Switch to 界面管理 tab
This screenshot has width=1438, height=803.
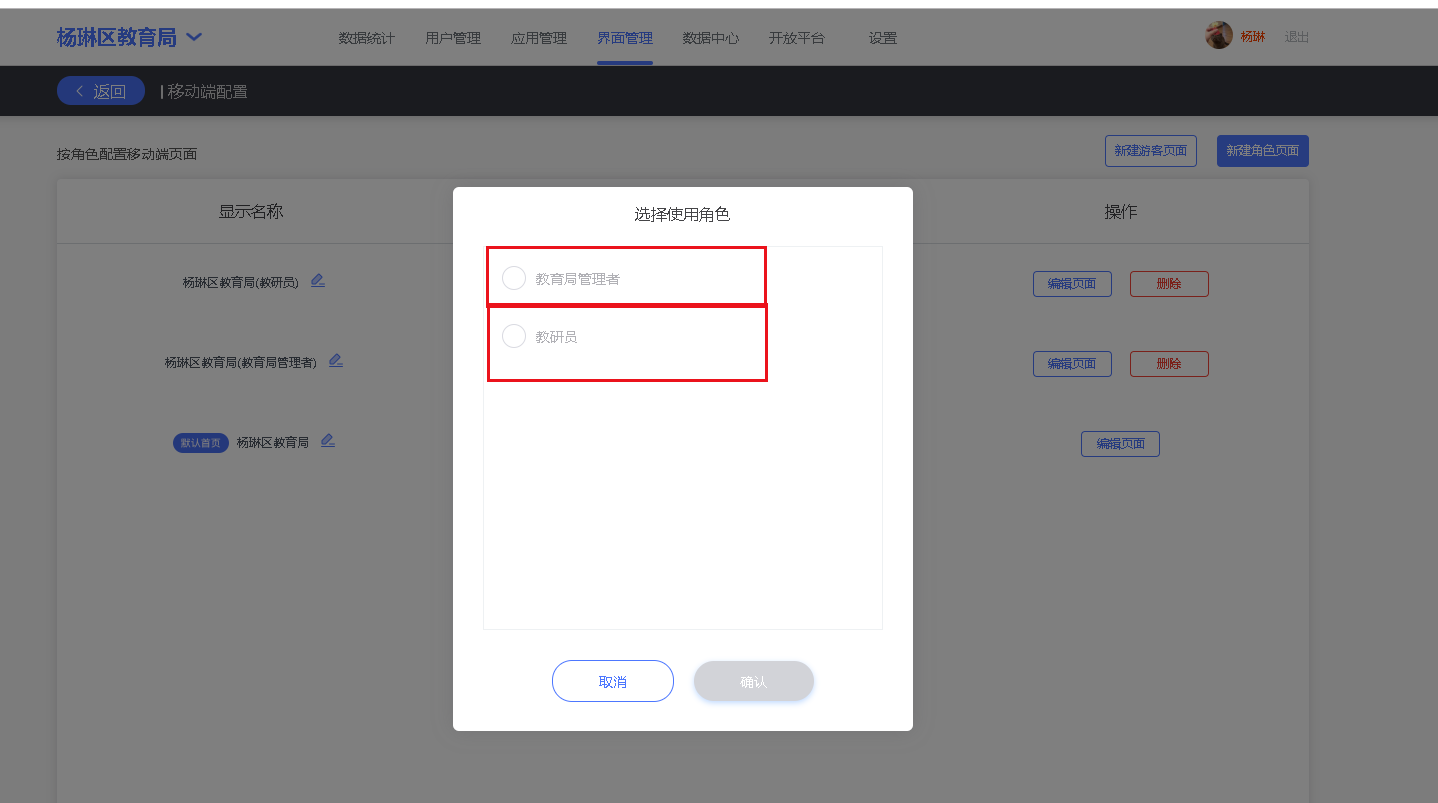(625, 38)
